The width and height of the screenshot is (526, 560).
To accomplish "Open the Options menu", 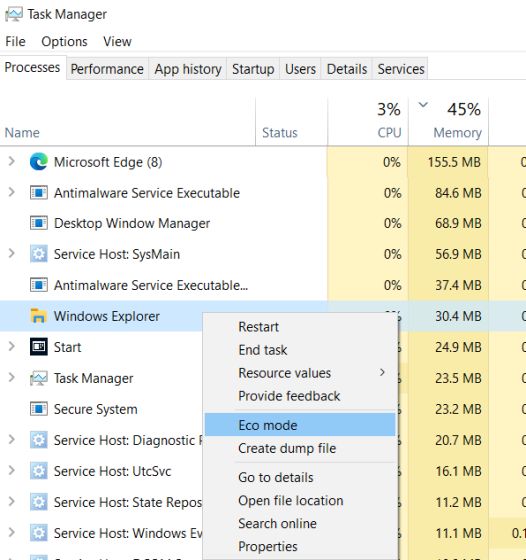I will click(x=64, y=41).
